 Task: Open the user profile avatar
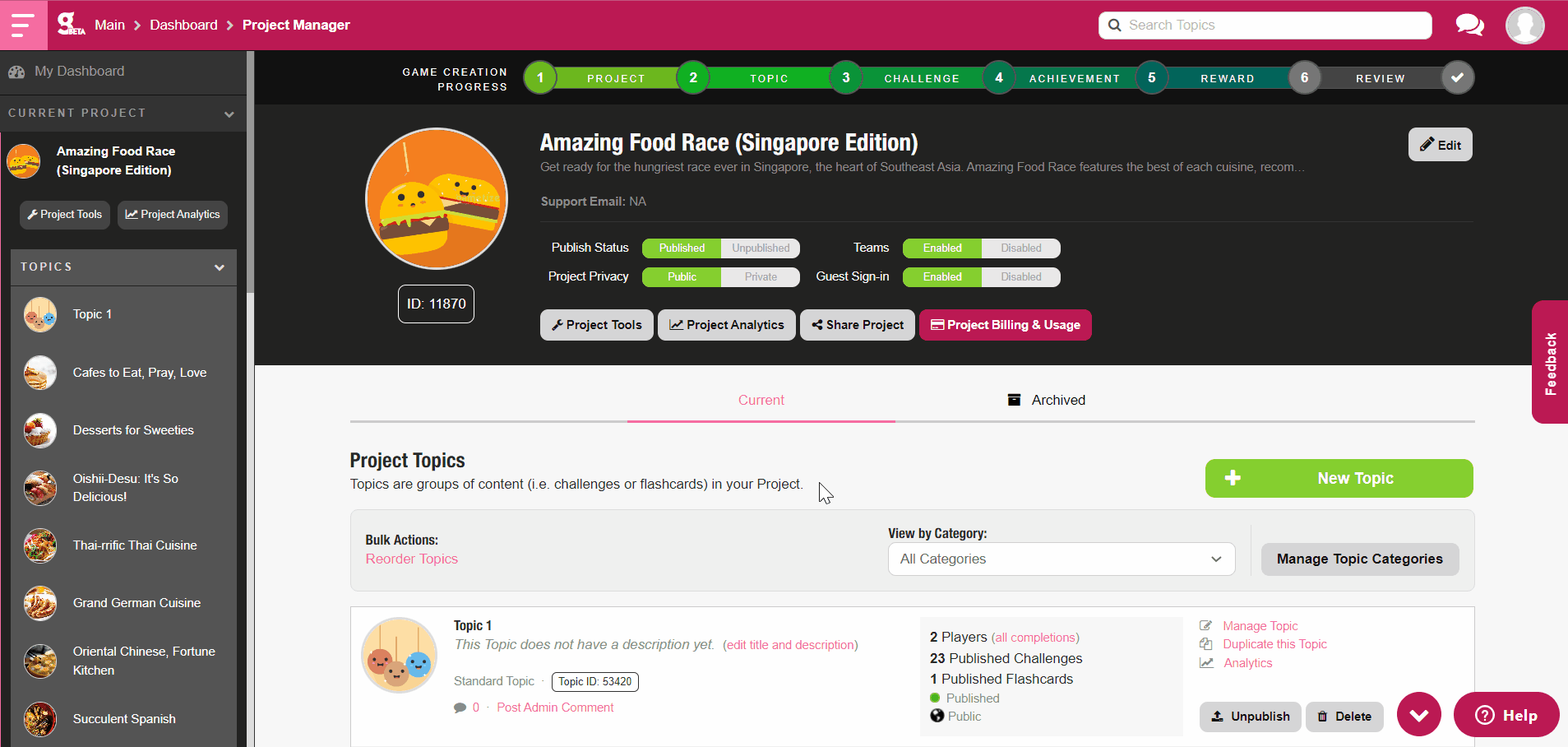pyautogui.click(x=1524, y=26)
